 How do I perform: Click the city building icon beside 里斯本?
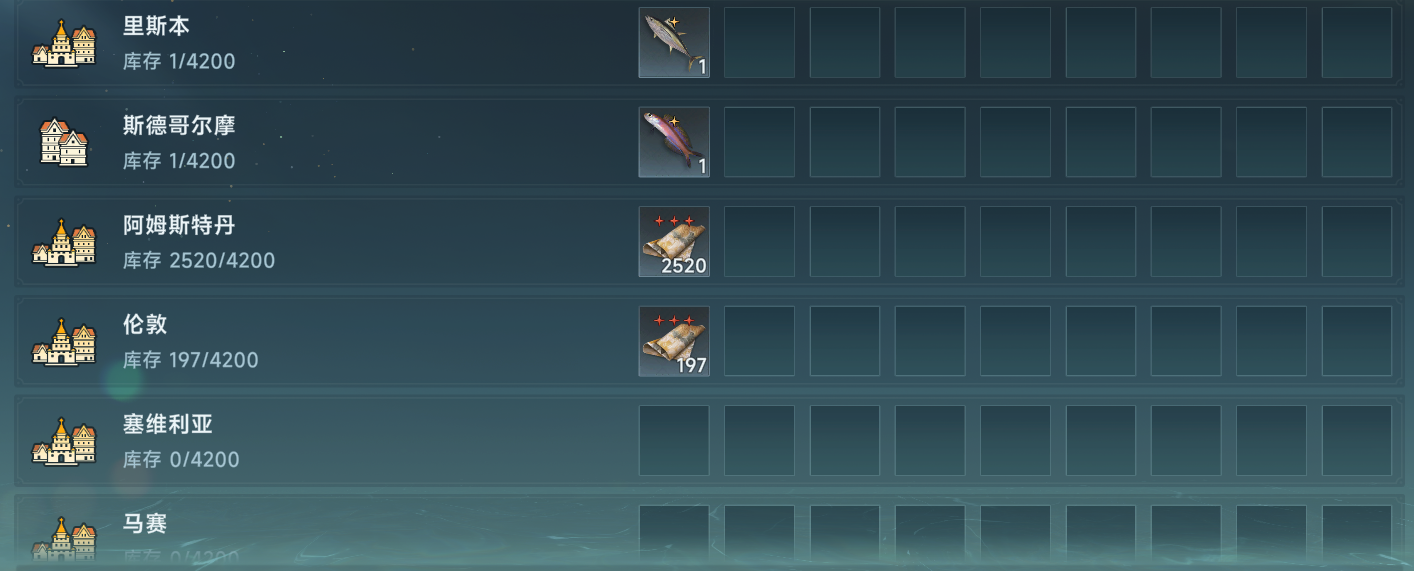point(64,44)
